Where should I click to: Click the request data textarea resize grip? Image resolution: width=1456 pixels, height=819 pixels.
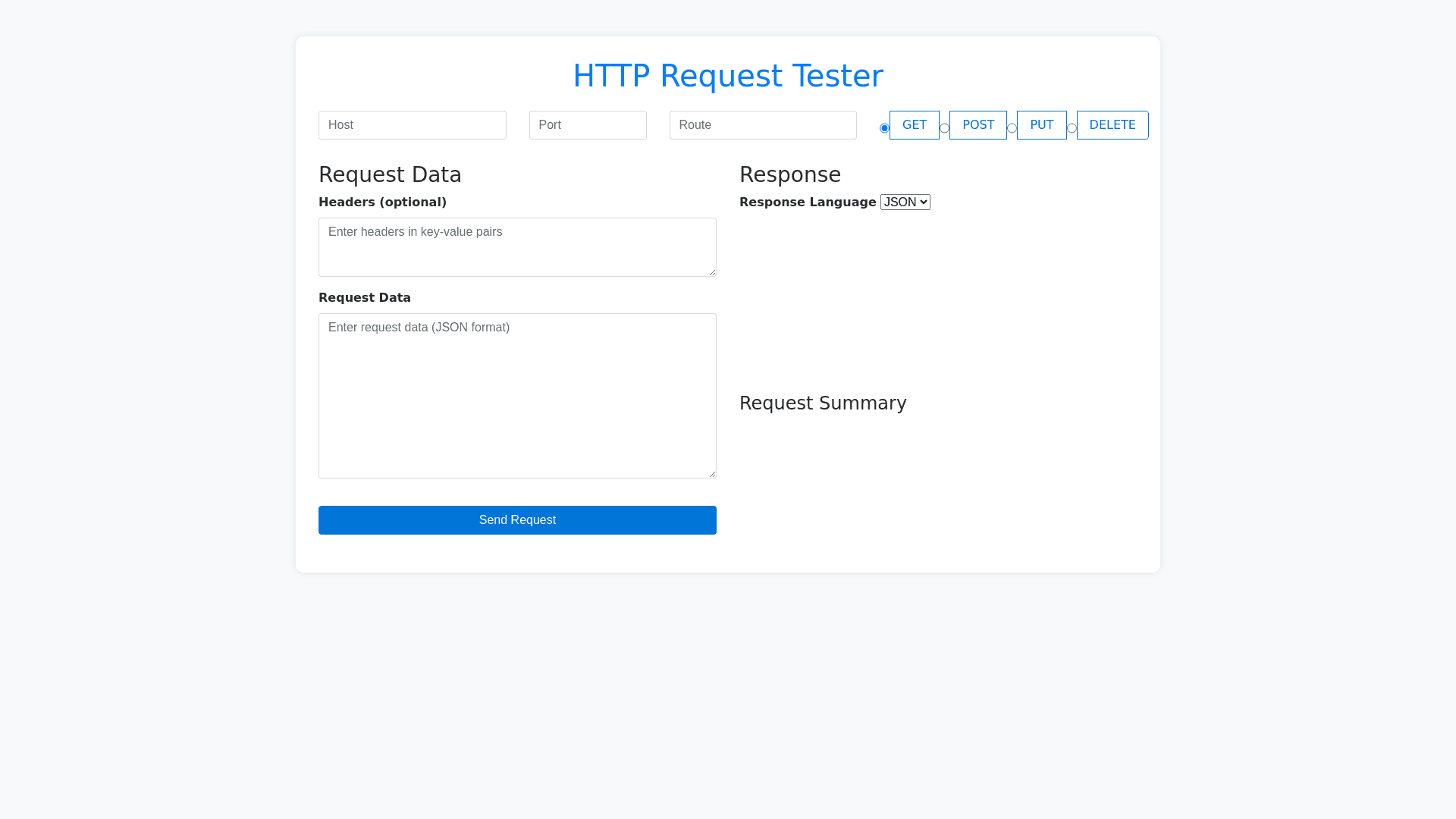coord(712,474)
